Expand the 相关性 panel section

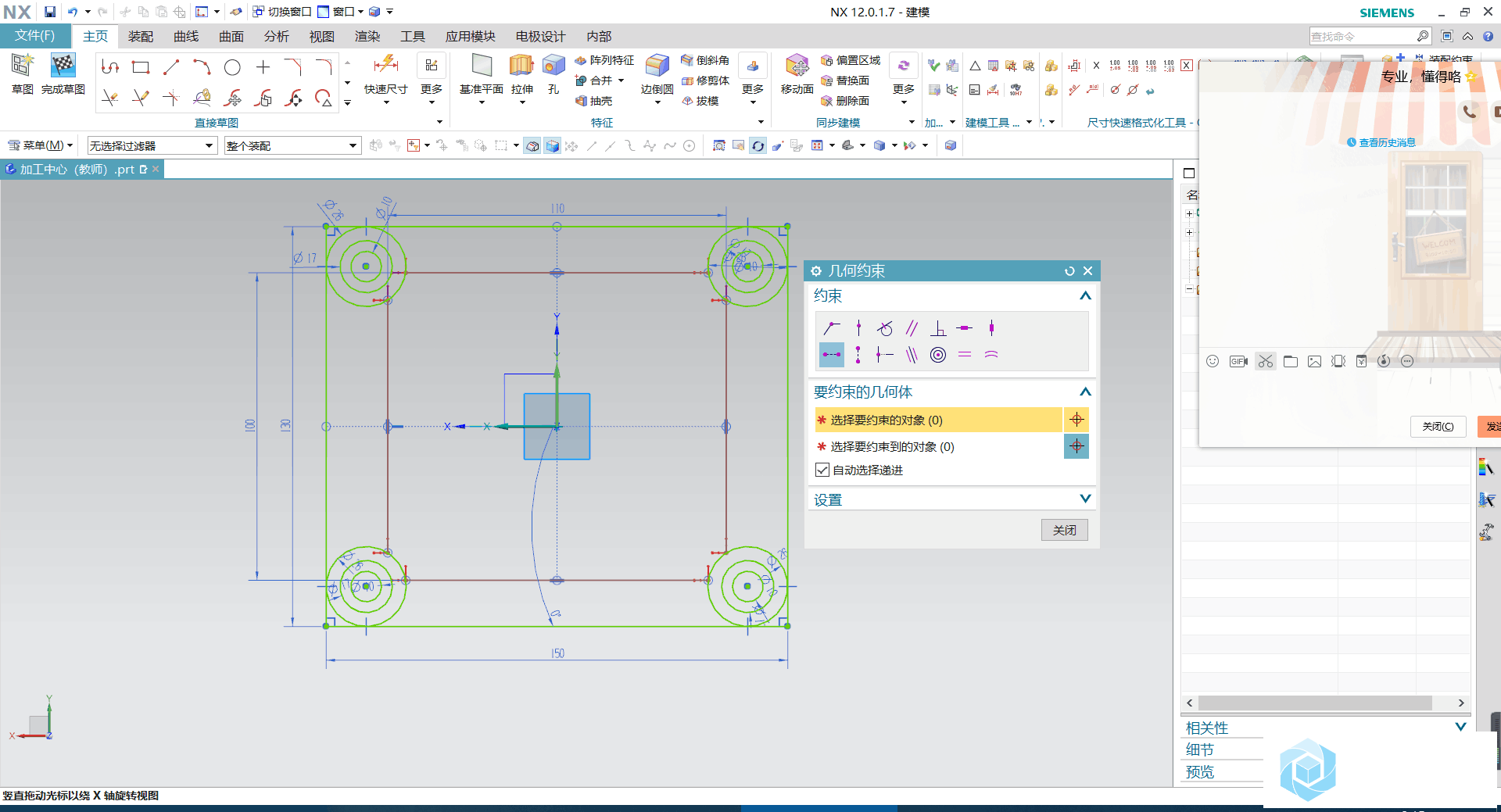click(1460, 727)
